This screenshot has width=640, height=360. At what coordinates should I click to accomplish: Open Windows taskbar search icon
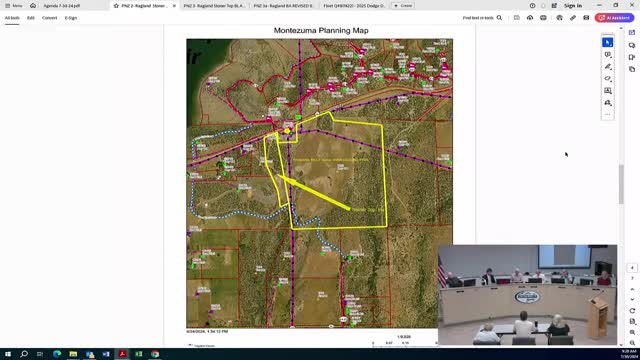[x=24, y=354]
